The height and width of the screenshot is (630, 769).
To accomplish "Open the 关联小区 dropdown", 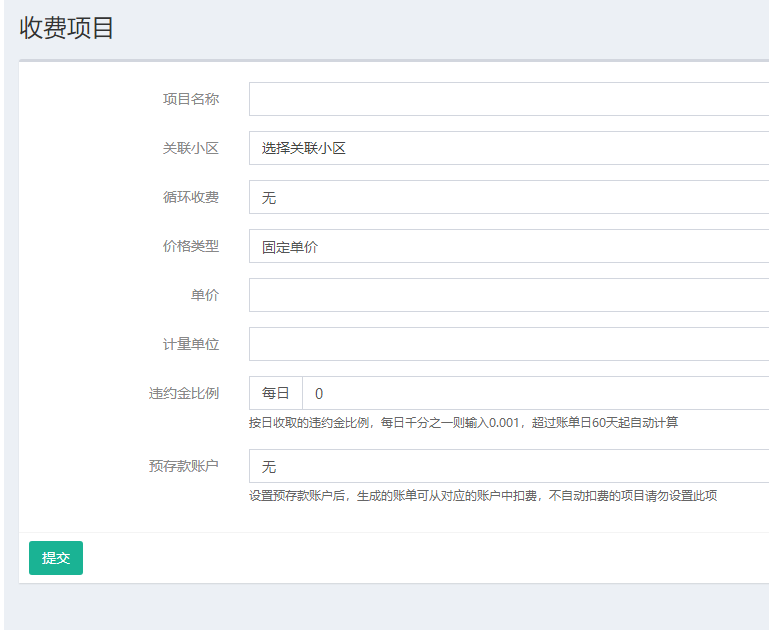I will tap(509, 148).
